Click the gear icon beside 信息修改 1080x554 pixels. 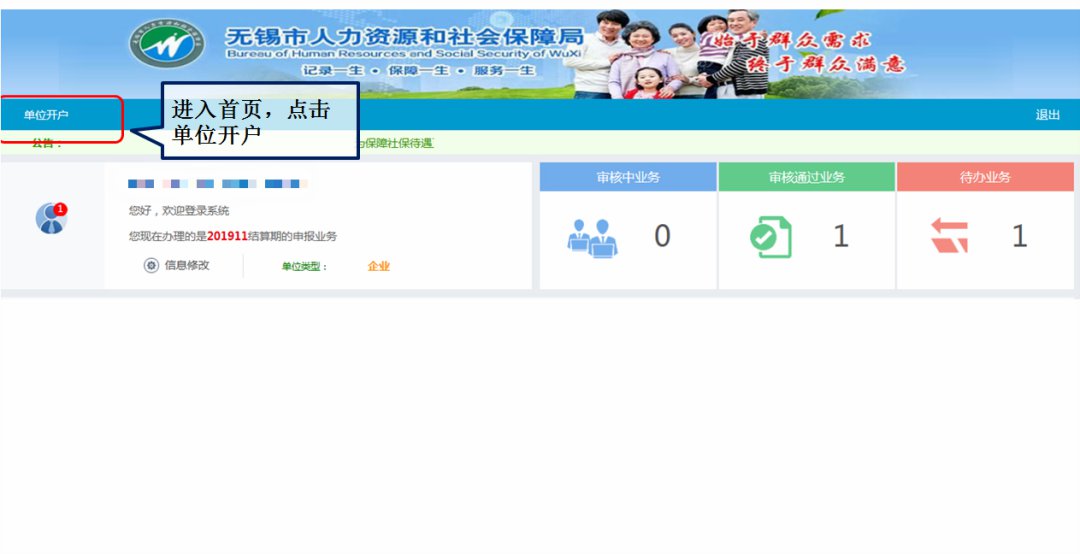[x=152, y=265]
